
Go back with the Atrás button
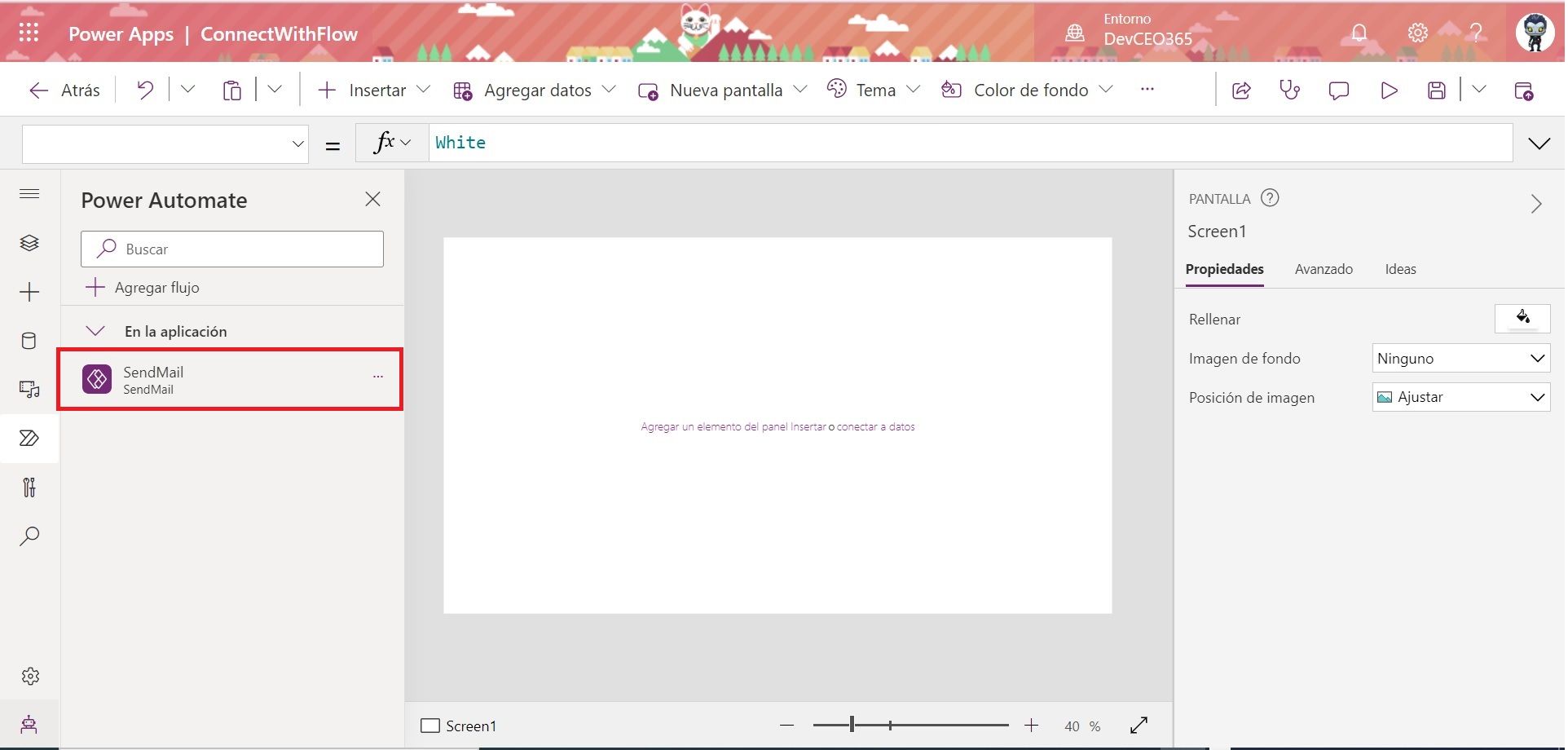click(x=64, y=90)
